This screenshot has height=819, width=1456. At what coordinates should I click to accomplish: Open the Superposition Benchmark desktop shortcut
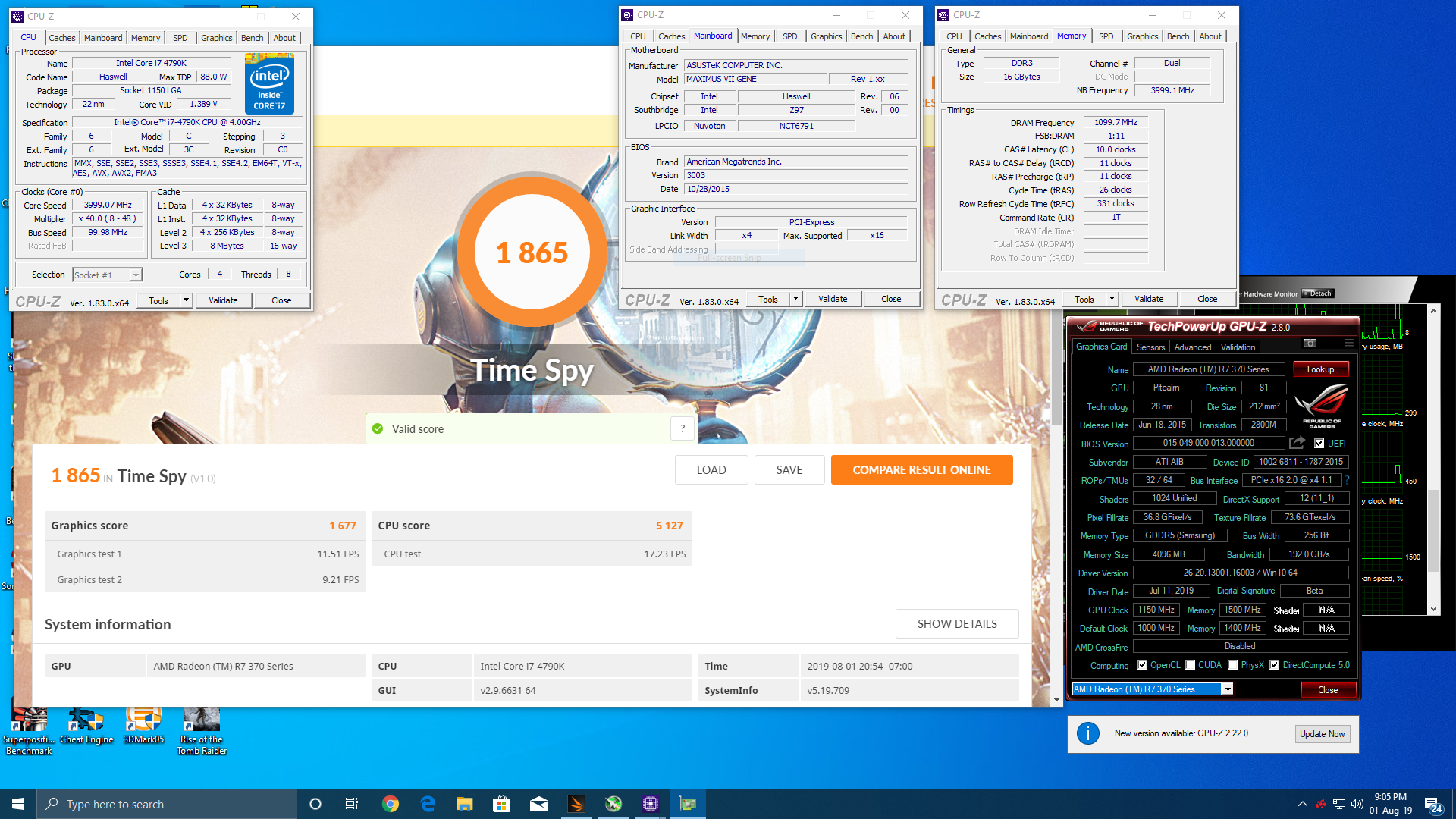[29, 730]
